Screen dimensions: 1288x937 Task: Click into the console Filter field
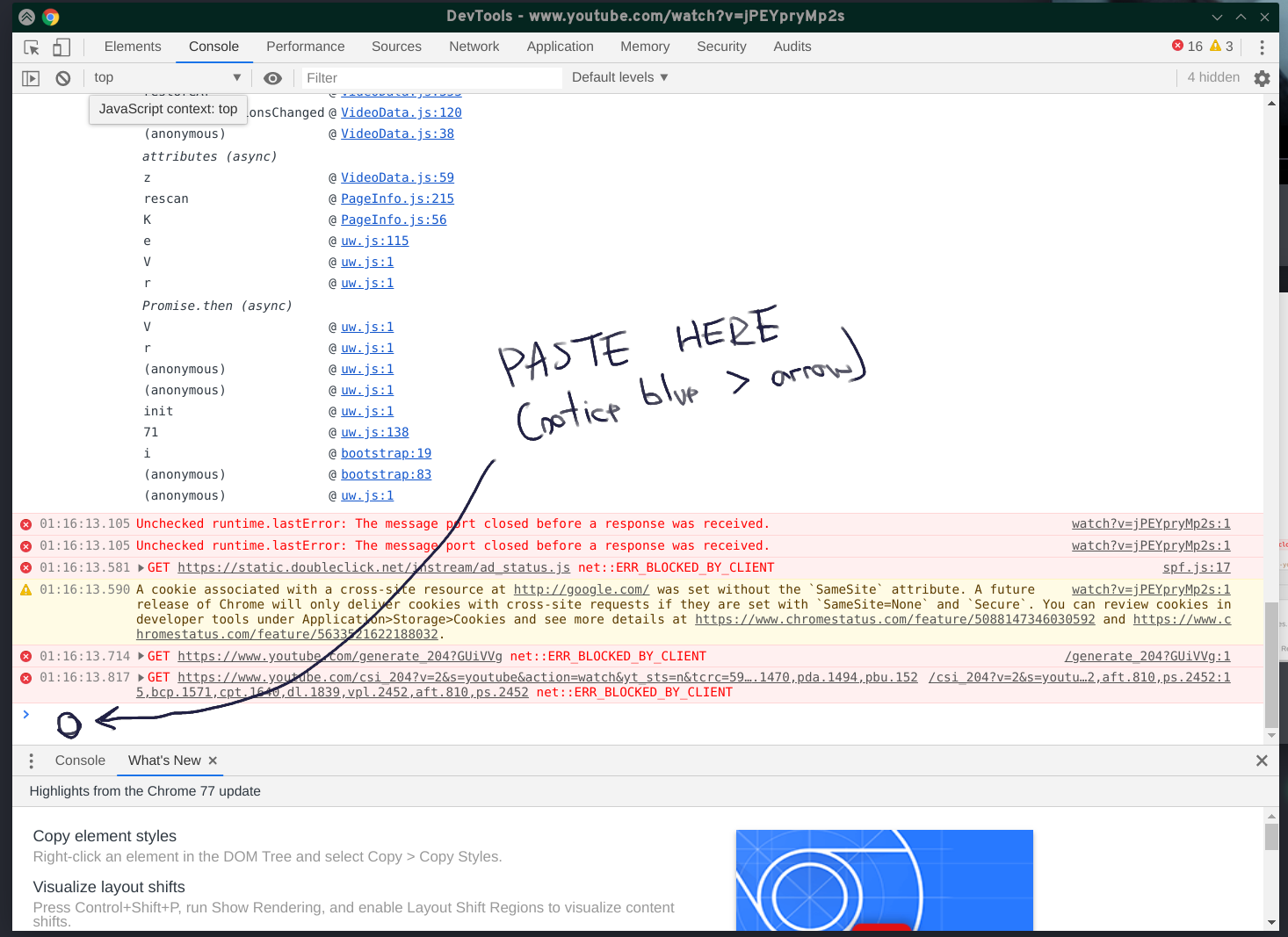(431, 78)
